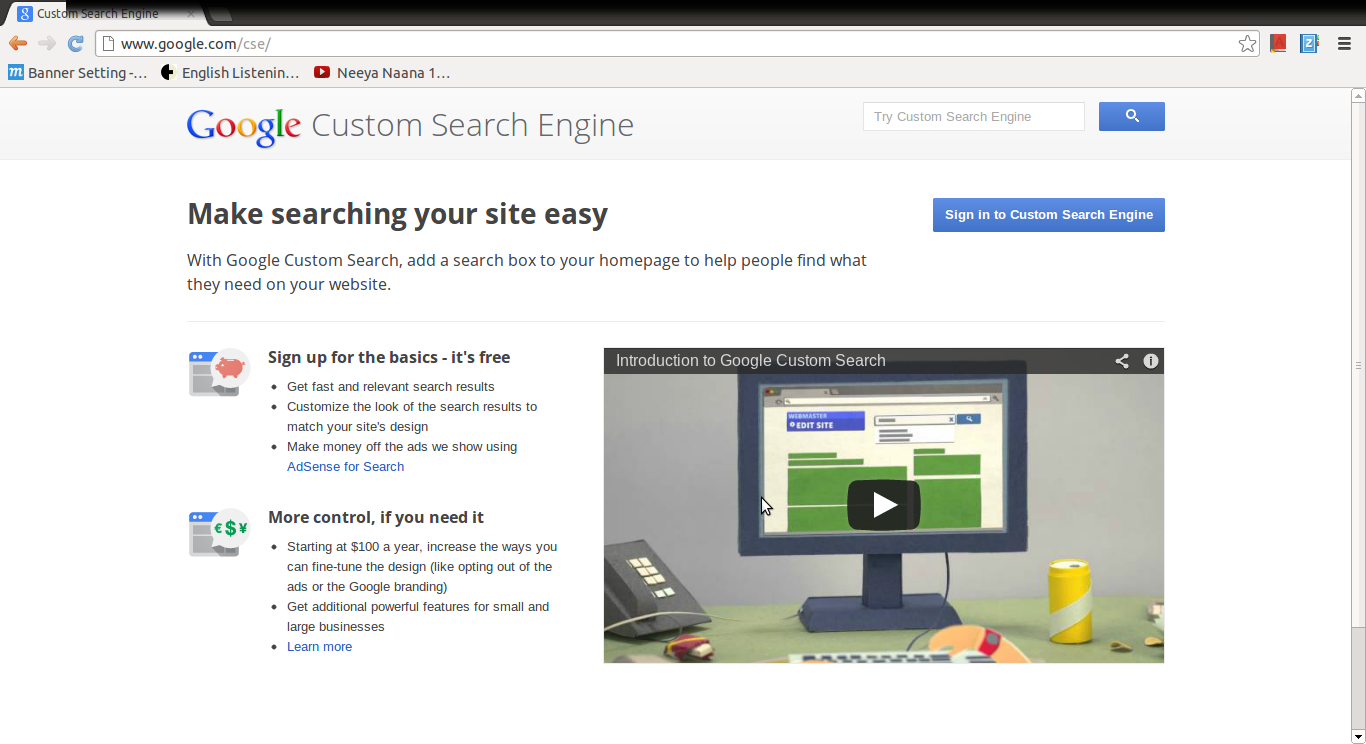Select the Custom Search Engine browser tab
The height and width of the screenshot is (744, 1366).
(105, 14)
